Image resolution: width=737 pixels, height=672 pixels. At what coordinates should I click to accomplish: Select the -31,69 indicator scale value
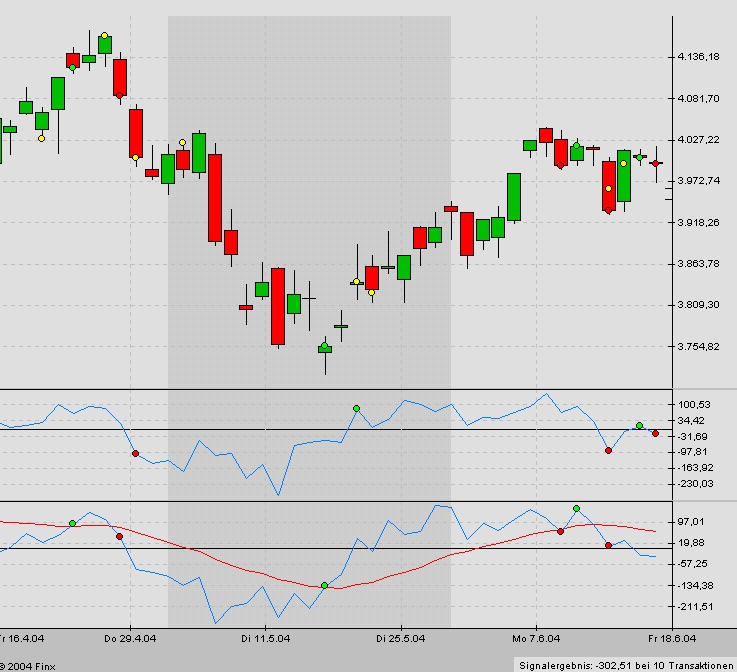click(x=692, y=437)
